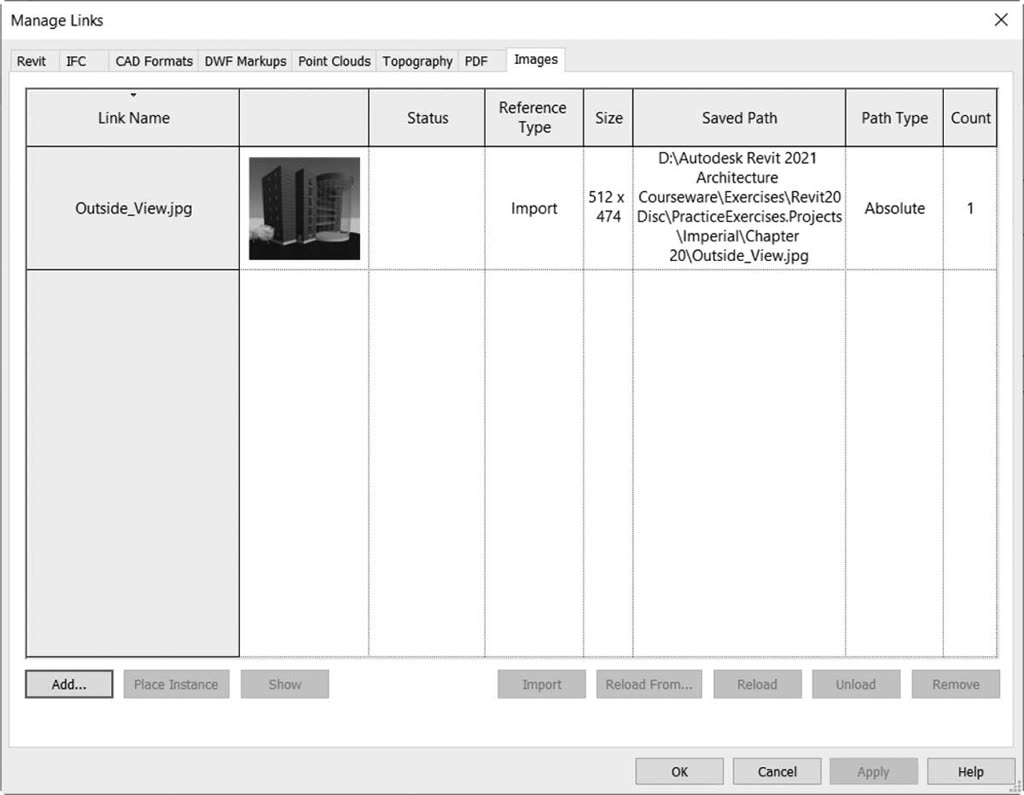Sort by the Link Name column header
1024x795 pixels.
point(133,118)
